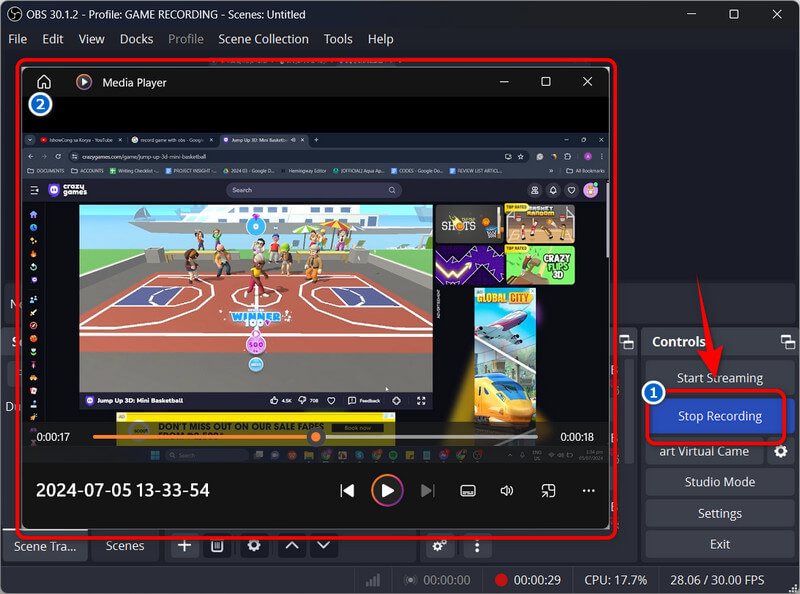800x594 pixels.
Task: Open the File menu in OBS
Action: (x=17, y=39)
